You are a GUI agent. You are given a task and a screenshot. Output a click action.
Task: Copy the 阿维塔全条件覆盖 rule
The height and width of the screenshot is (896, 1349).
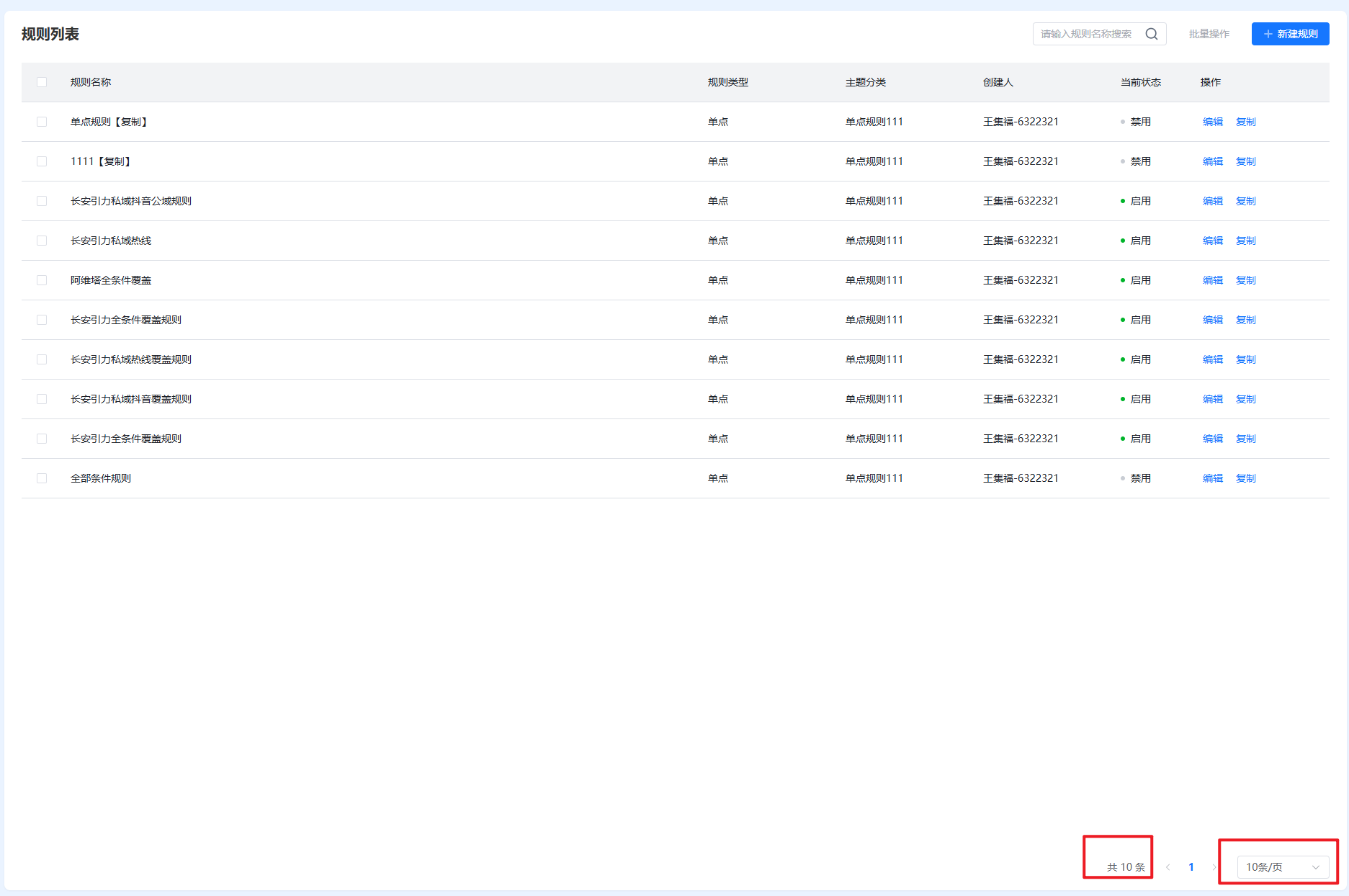tap(1245, 280)
